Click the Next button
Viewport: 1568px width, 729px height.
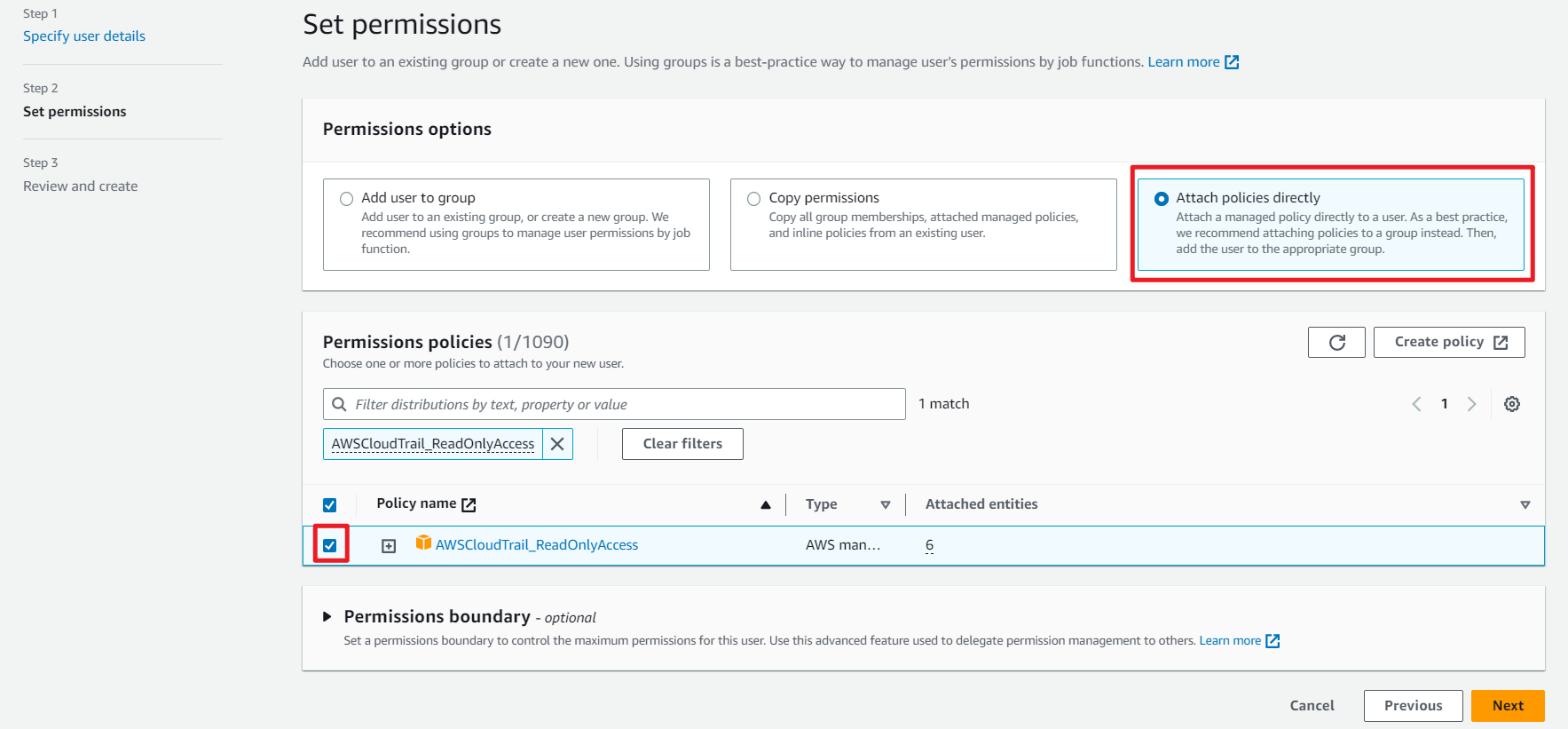(1507, 706)
